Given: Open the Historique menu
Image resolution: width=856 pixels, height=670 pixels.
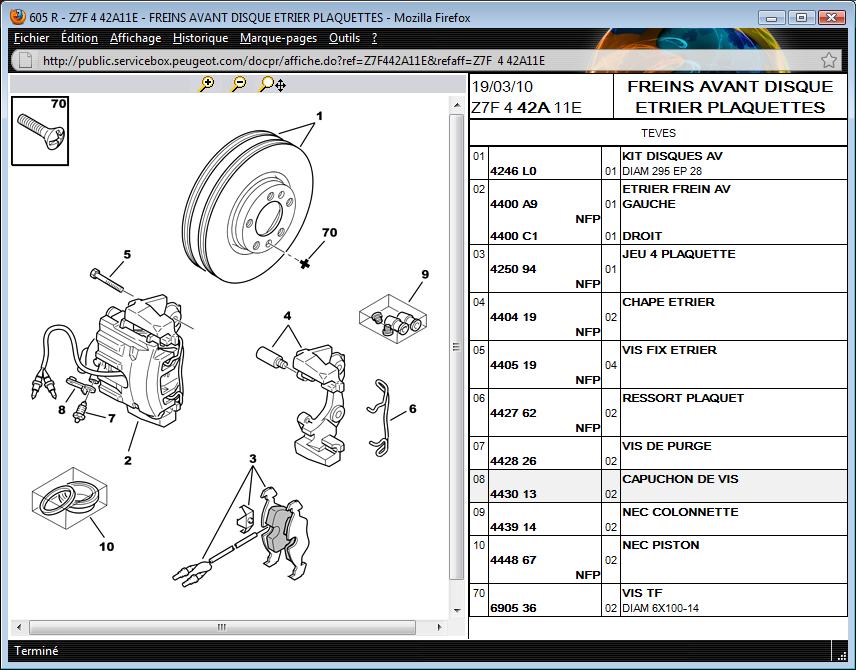Looking at the screenshot, I should coord(200,38).
